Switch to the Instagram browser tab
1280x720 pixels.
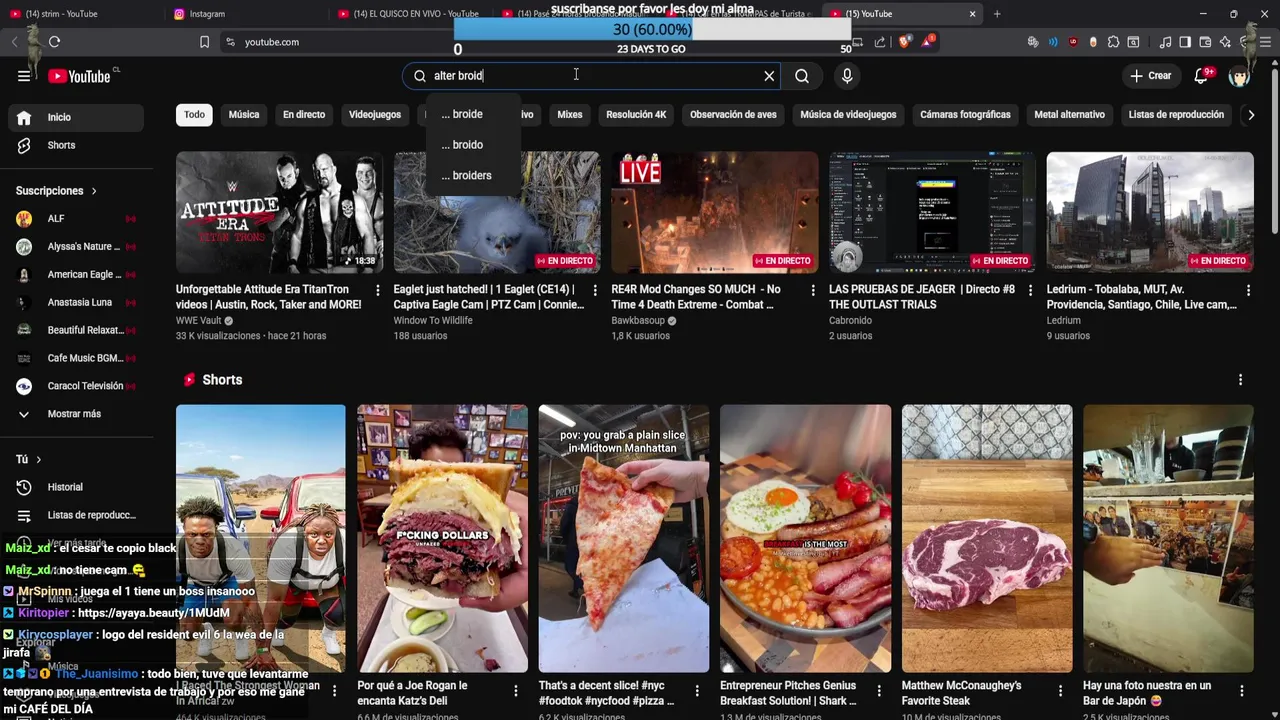point(245,14)
